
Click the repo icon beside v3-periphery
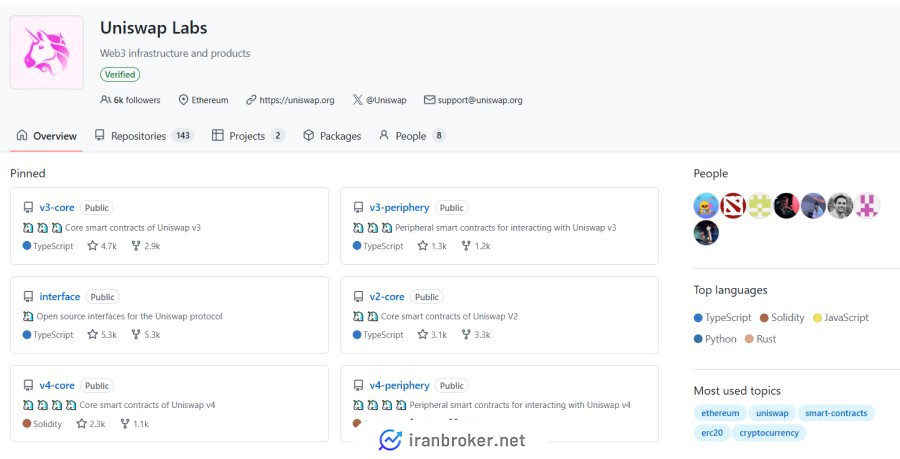pos(358,208)
